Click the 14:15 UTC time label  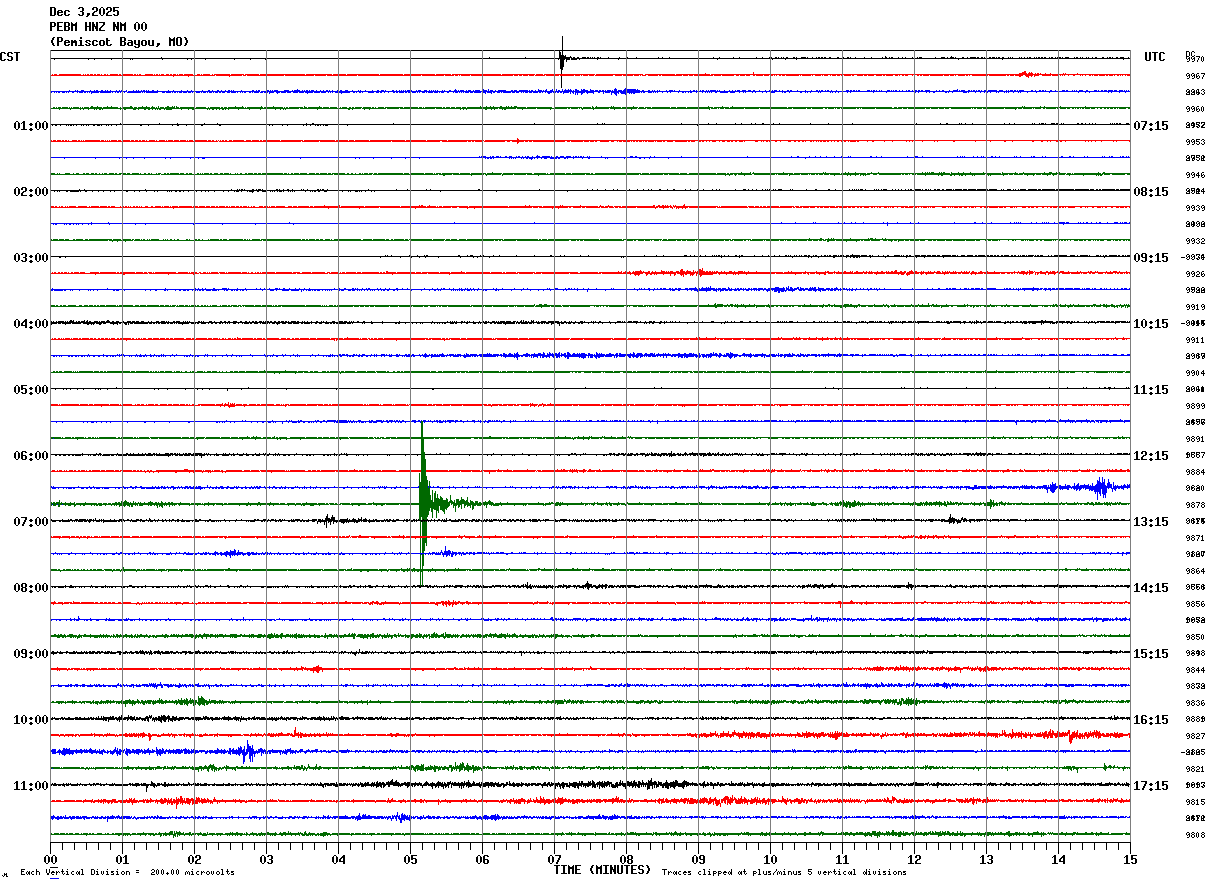[1151, 588]
